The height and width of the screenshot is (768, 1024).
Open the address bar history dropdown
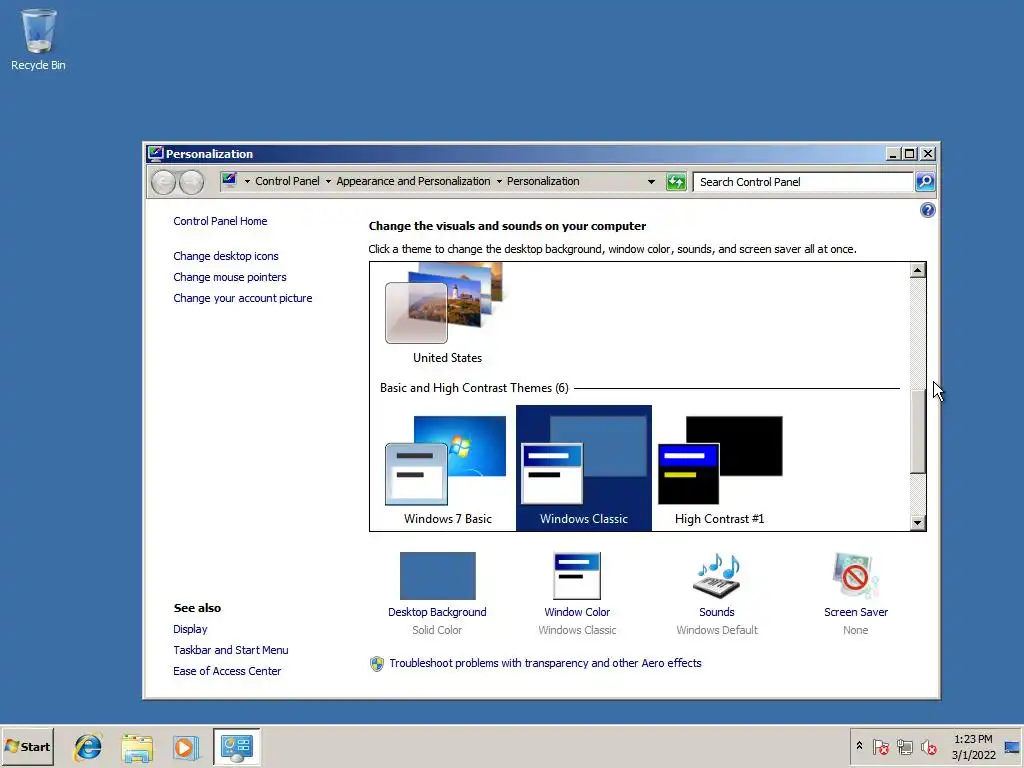point(651,182)
